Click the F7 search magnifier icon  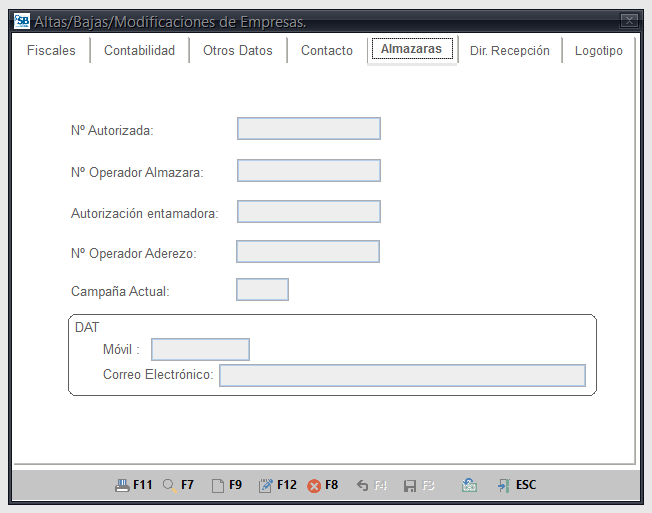coord(169,485)
